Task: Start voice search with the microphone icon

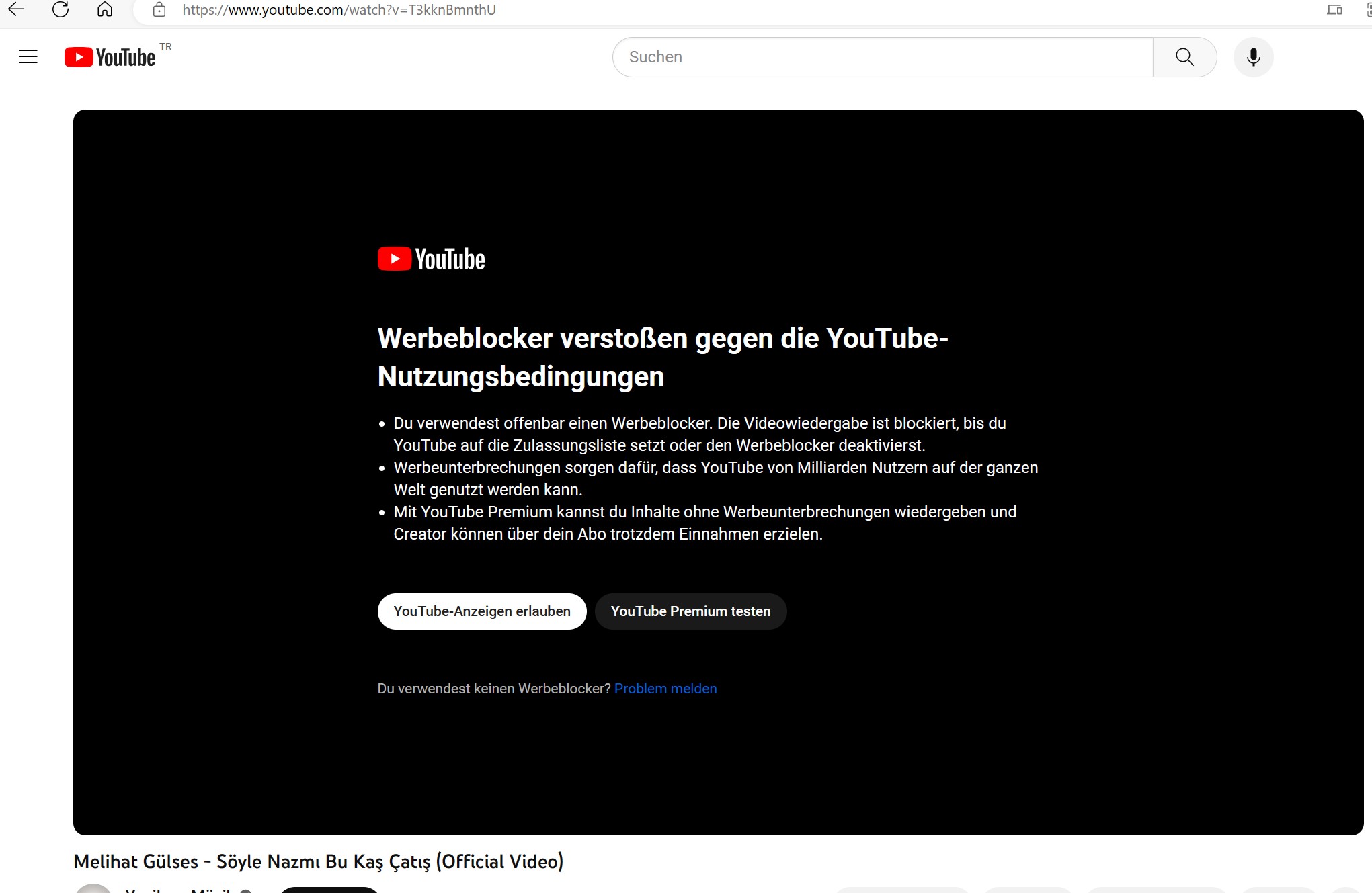Action: (x=1253, y=57)
